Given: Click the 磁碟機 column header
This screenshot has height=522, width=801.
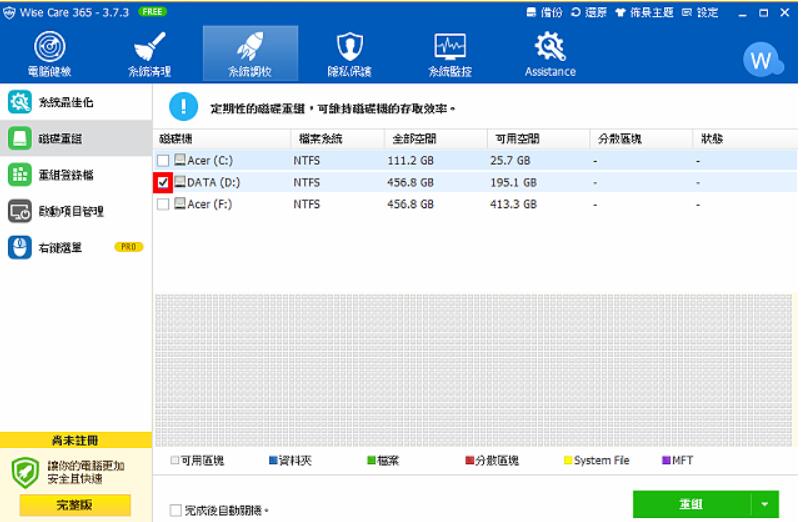Looking at the screenshot, I should (x=222, y=138).
